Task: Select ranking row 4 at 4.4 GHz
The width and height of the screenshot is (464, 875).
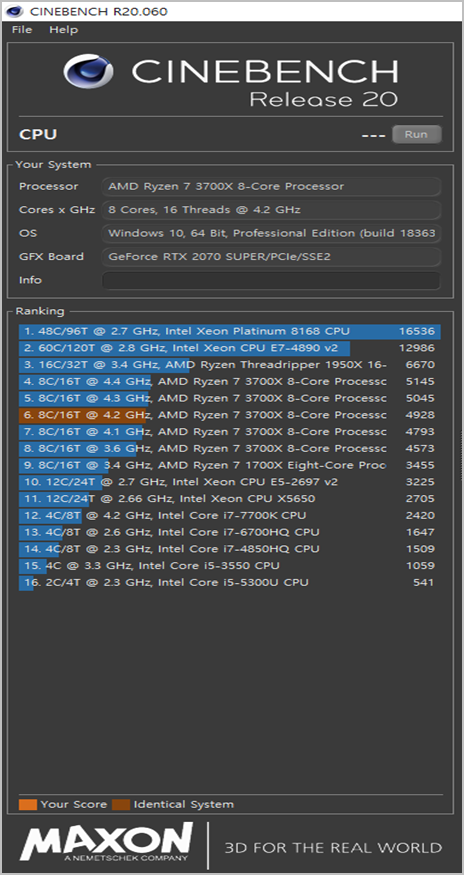Action: pyautogui.click(x=229, y=381)
